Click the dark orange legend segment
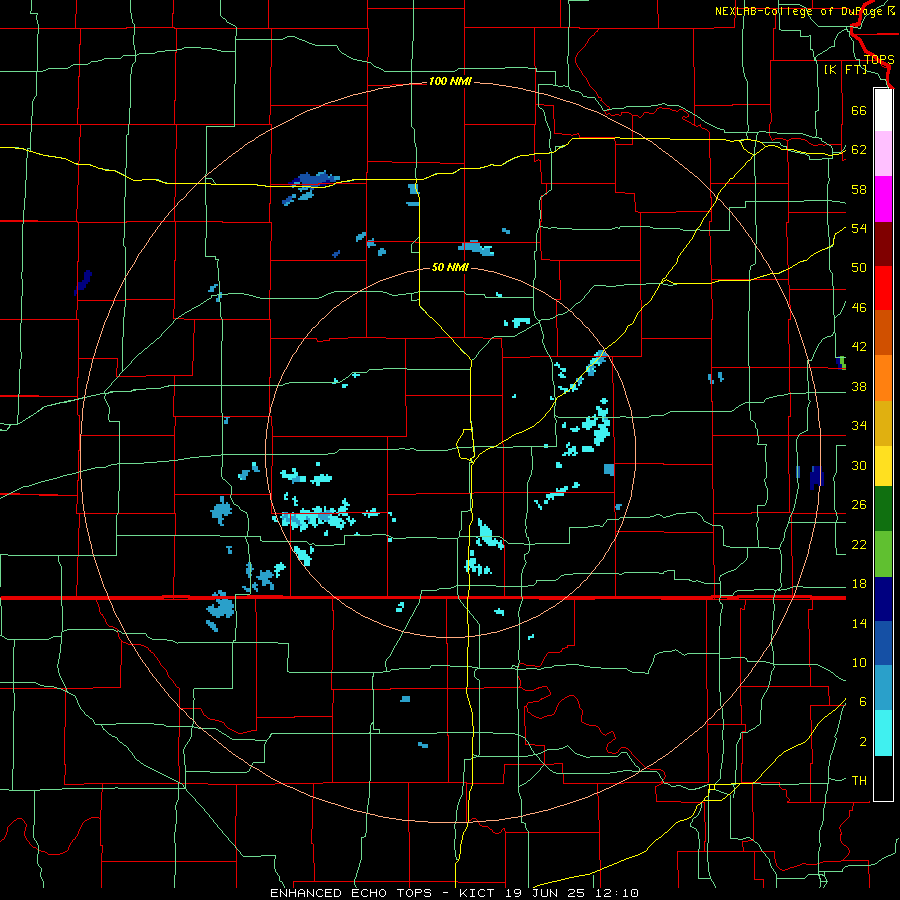900x900 pixels. (883, 333)
